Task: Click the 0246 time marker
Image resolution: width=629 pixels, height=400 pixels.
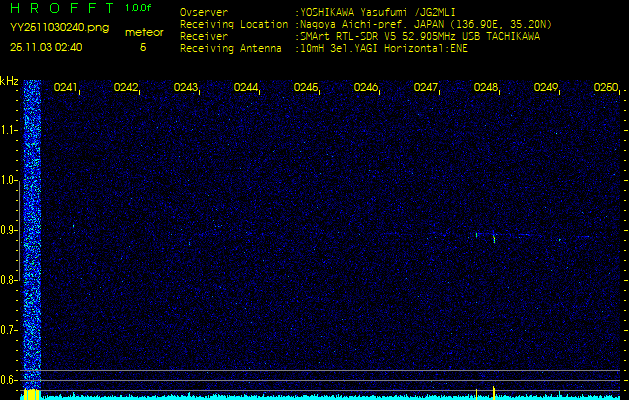Action: pyautogui.click(x=366, y=88)
